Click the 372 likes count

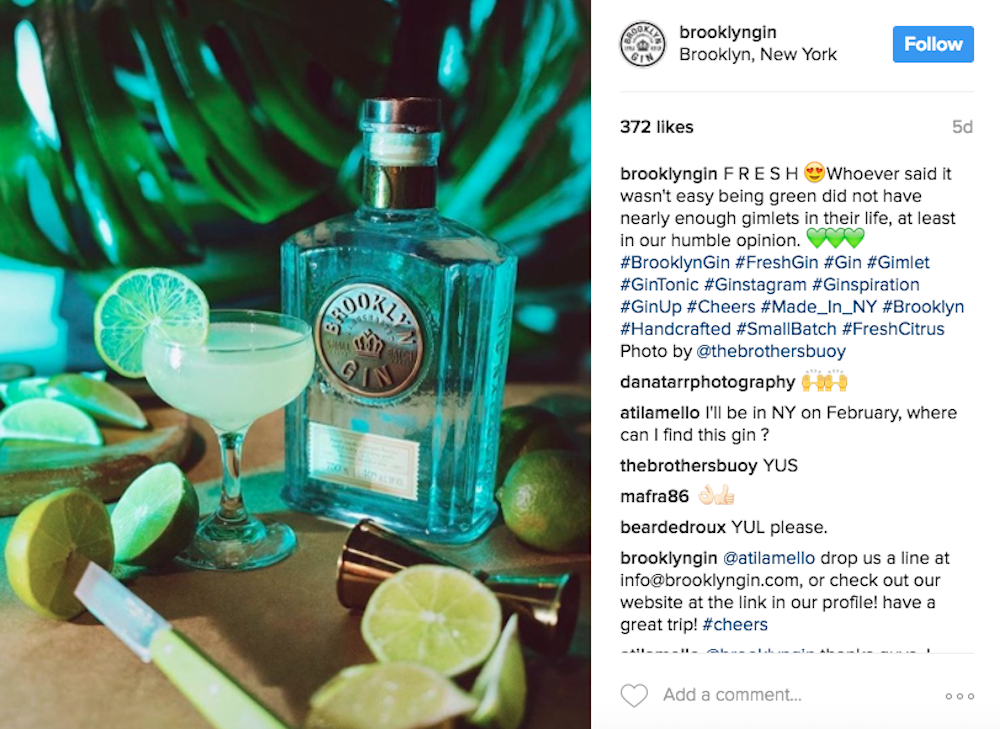[656, 127]
